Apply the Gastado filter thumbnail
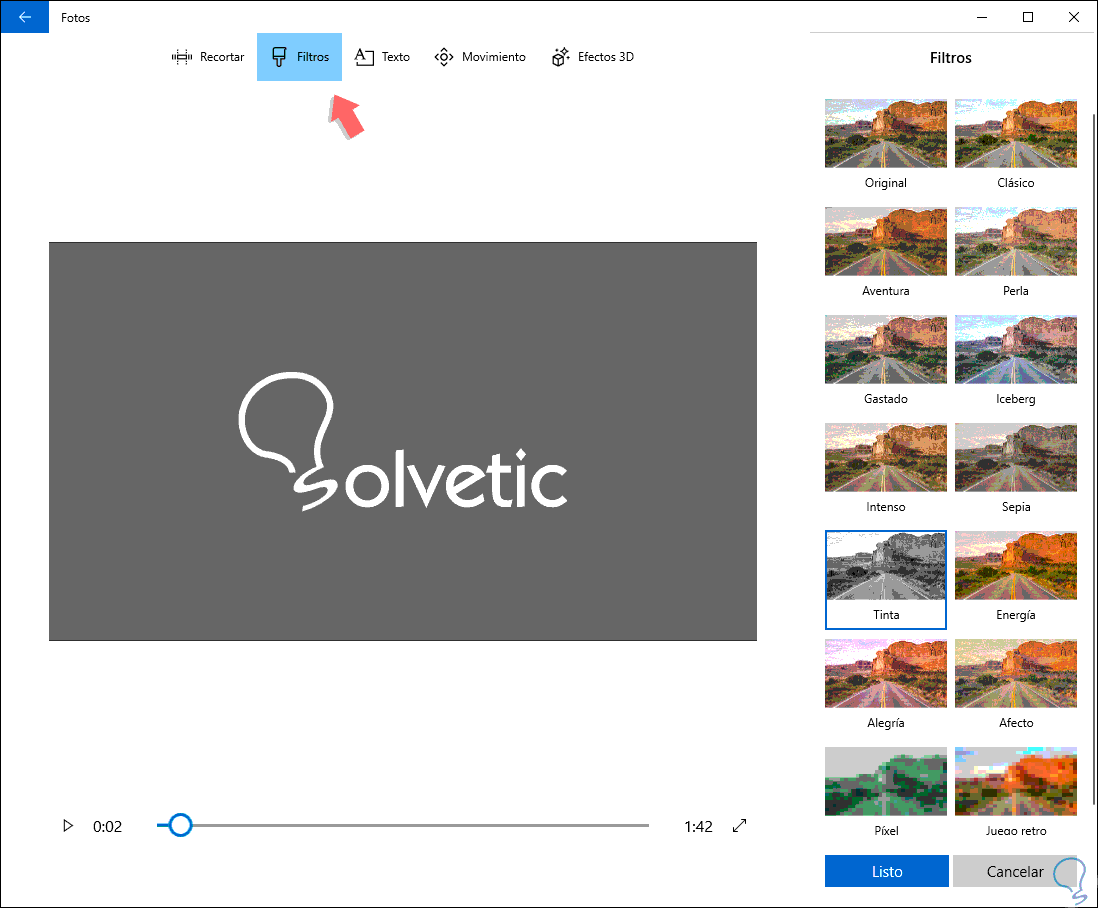 pyautogui.click(x=886, y=349)
